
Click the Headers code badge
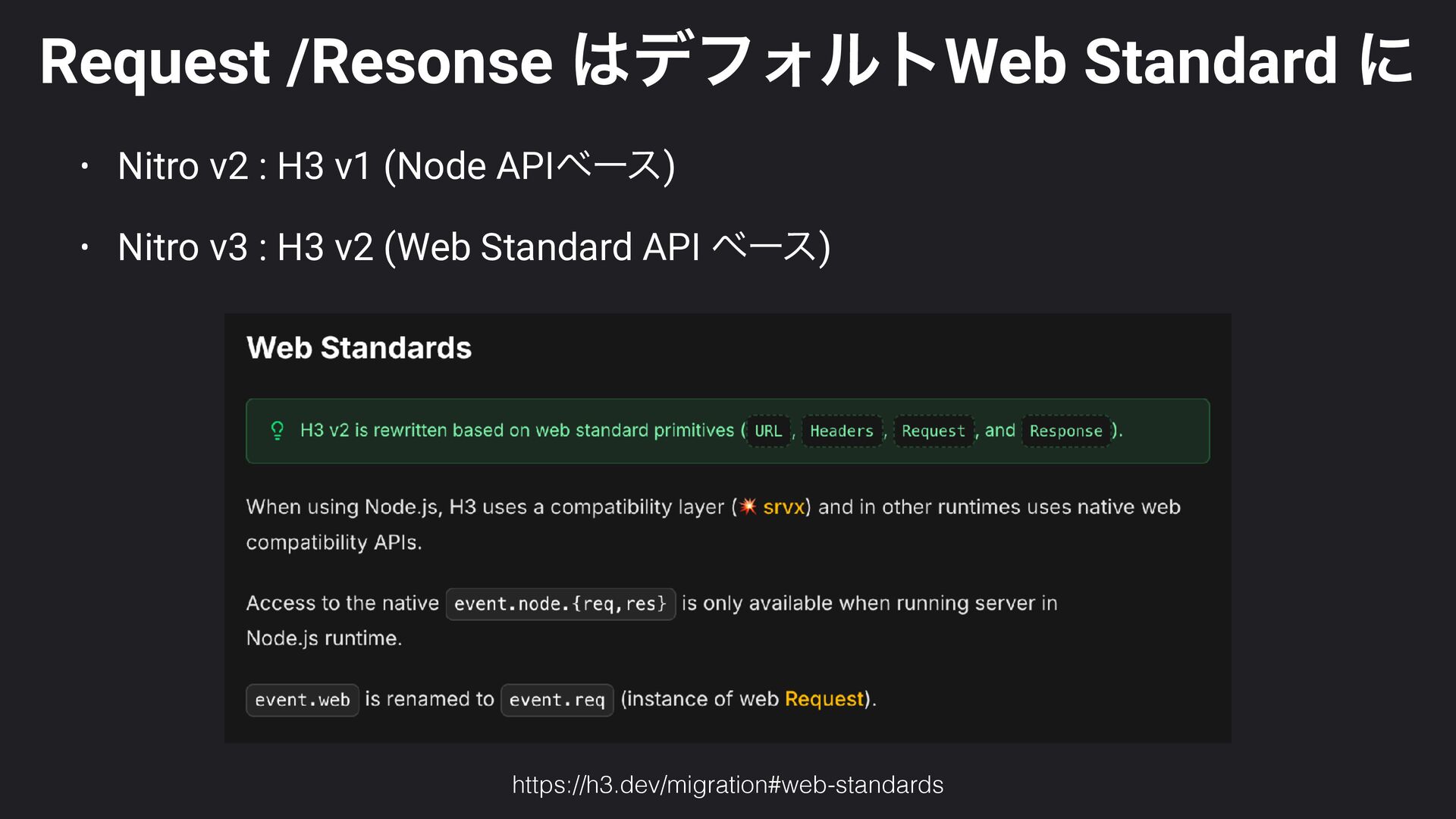coord(841,431)
